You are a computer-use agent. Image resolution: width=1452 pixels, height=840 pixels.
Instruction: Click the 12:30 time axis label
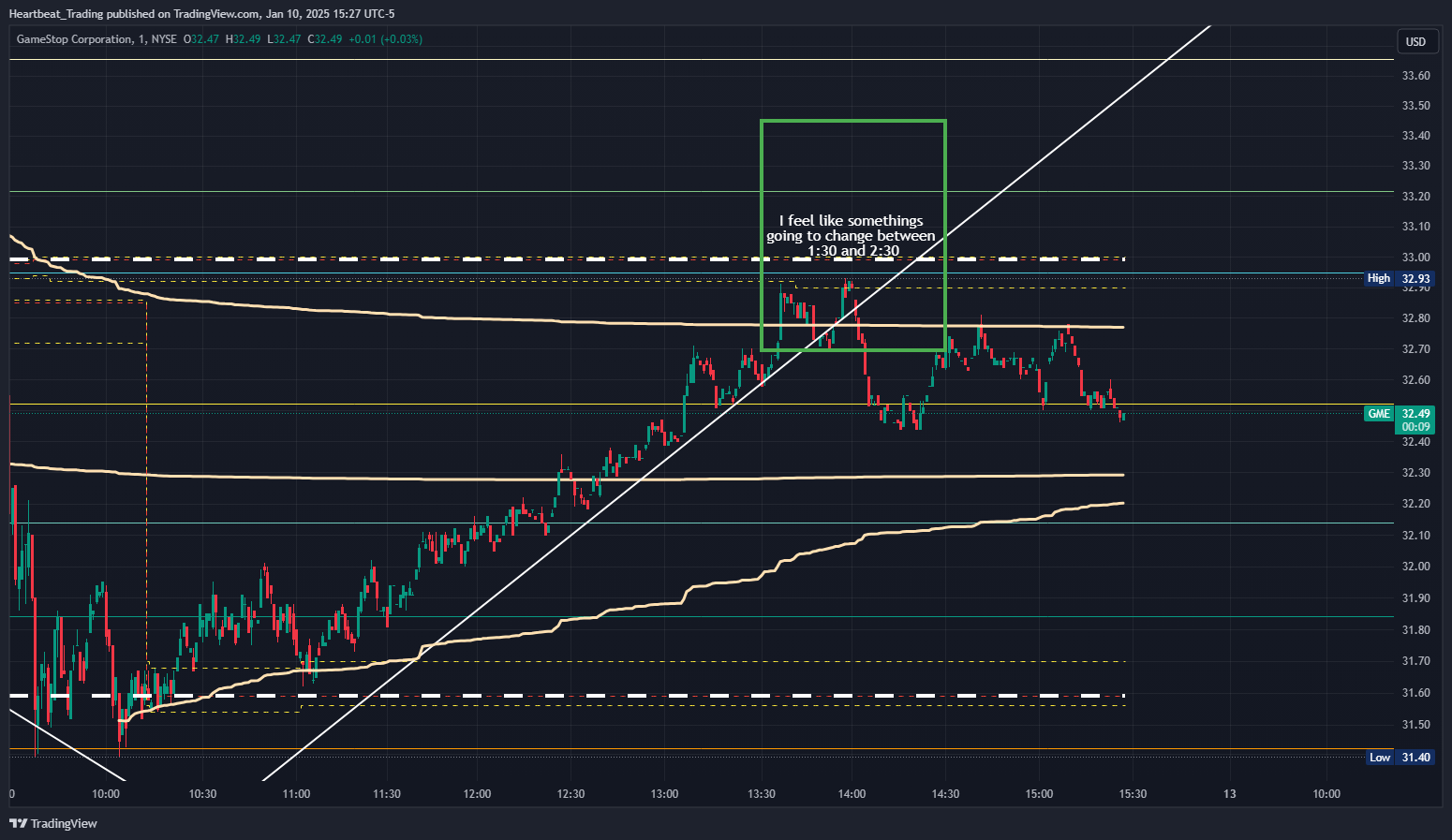coord(570,794)
